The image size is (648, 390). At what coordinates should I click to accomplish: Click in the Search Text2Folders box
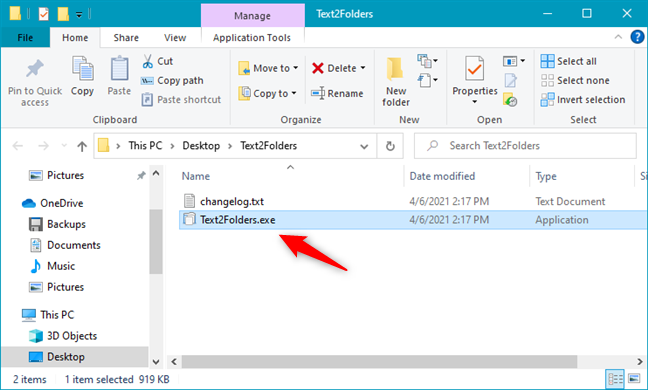click(x=525, y=146)
